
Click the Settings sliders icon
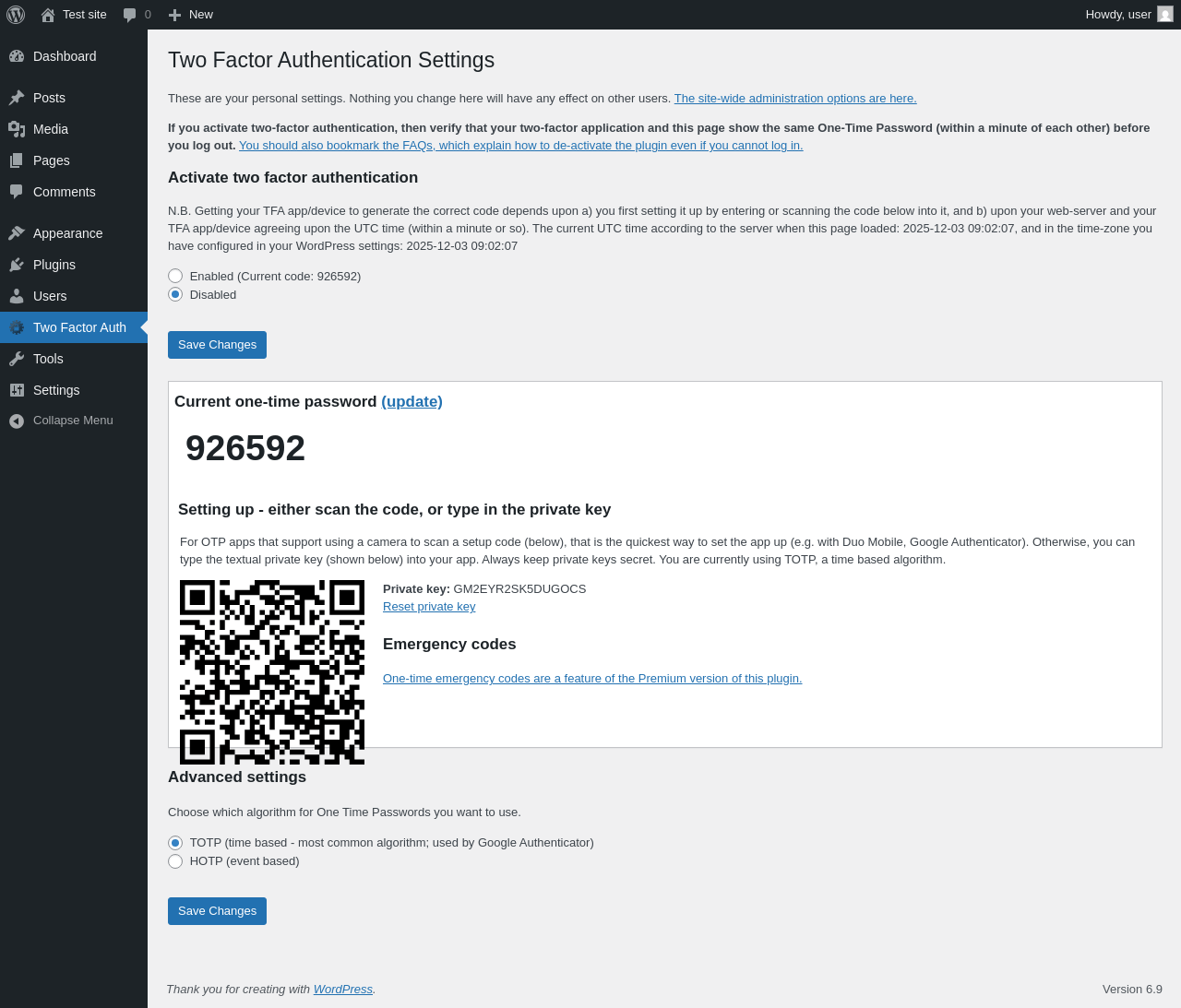(17, 390)
